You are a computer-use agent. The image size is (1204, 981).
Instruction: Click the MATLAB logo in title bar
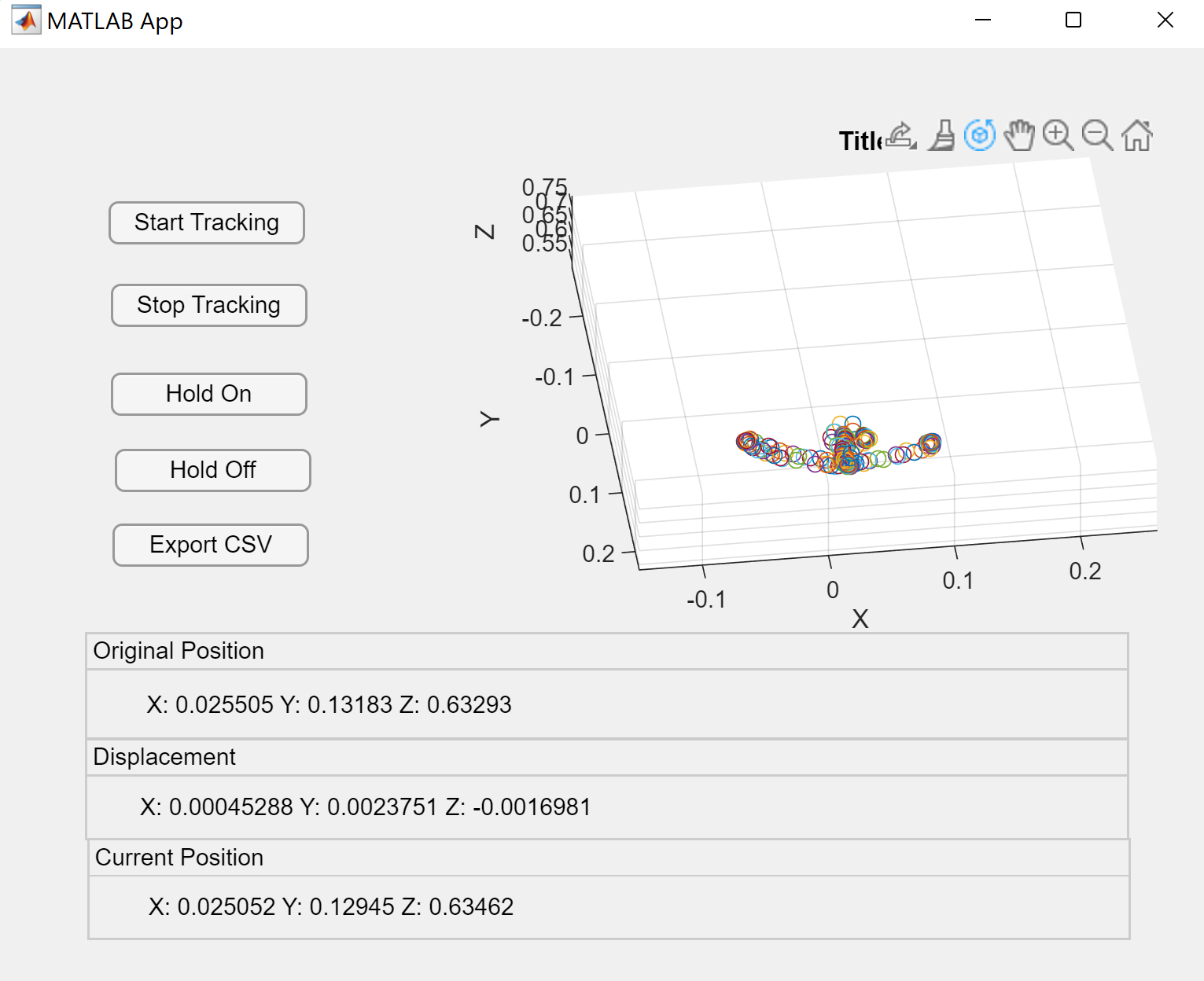point(26,20)
